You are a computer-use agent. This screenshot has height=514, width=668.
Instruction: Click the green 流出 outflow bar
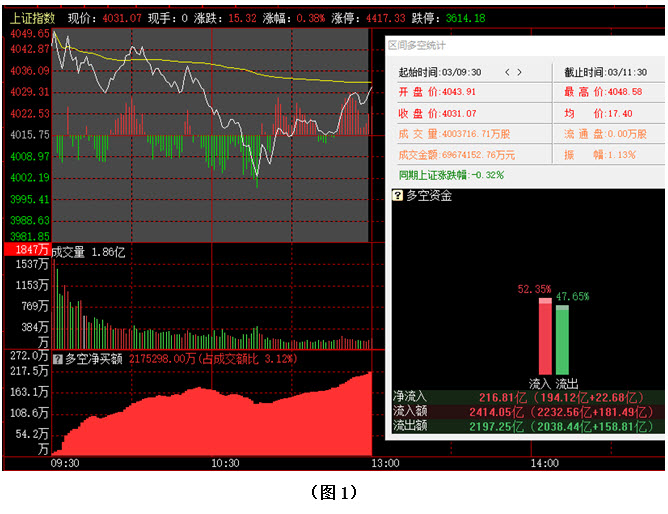562,338
